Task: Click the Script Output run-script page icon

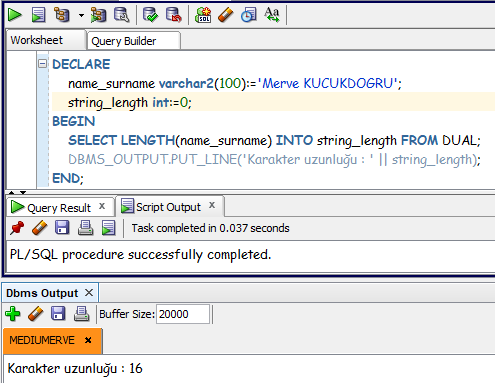Action: tap(109, 228)
